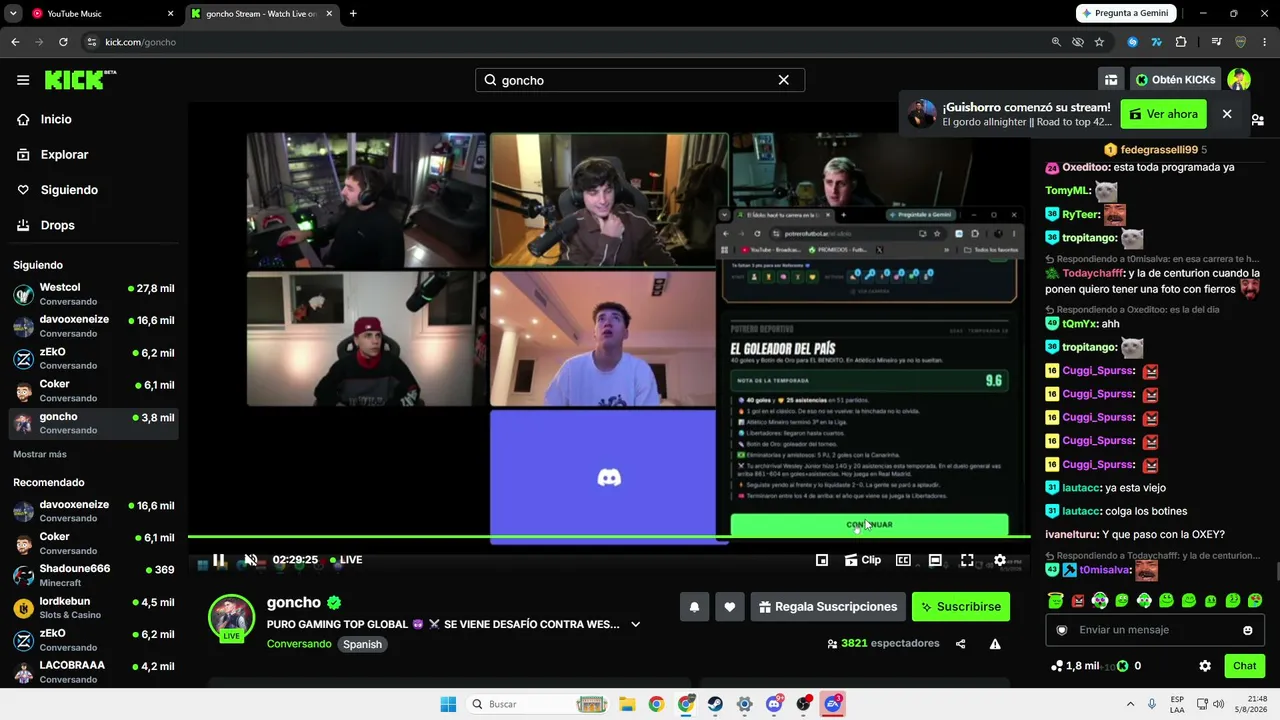
Task: Open the Chrome extensions puzzle menu
Action: coord(1181,42)
